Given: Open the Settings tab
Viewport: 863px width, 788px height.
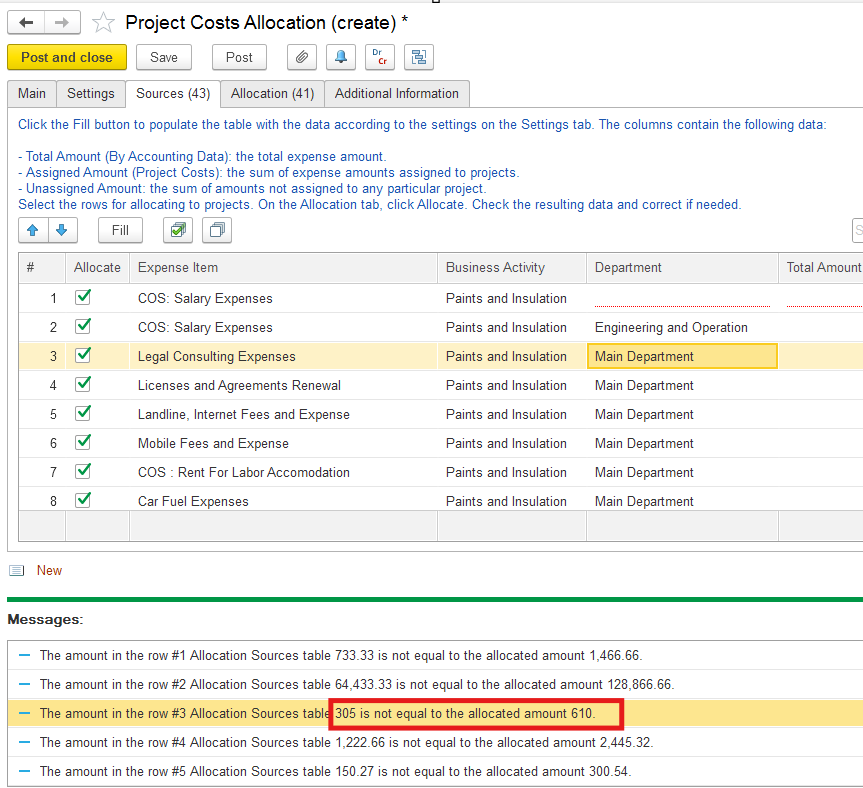Looking at the screenshot, I should (91, 93).
